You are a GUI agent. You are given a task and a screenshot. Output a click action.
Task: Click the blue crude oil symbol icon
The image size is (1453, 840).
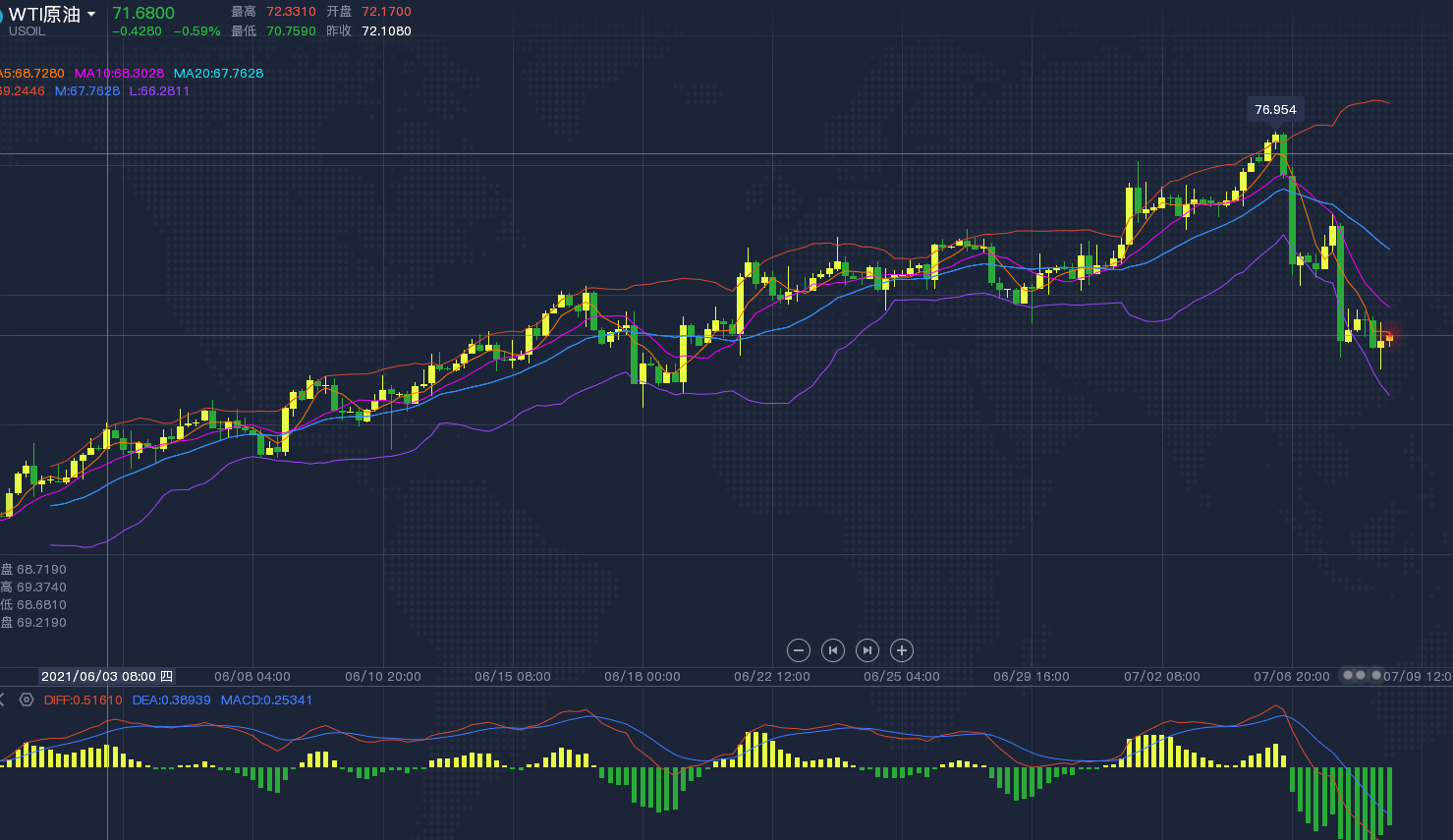click(x=1, y=17)
